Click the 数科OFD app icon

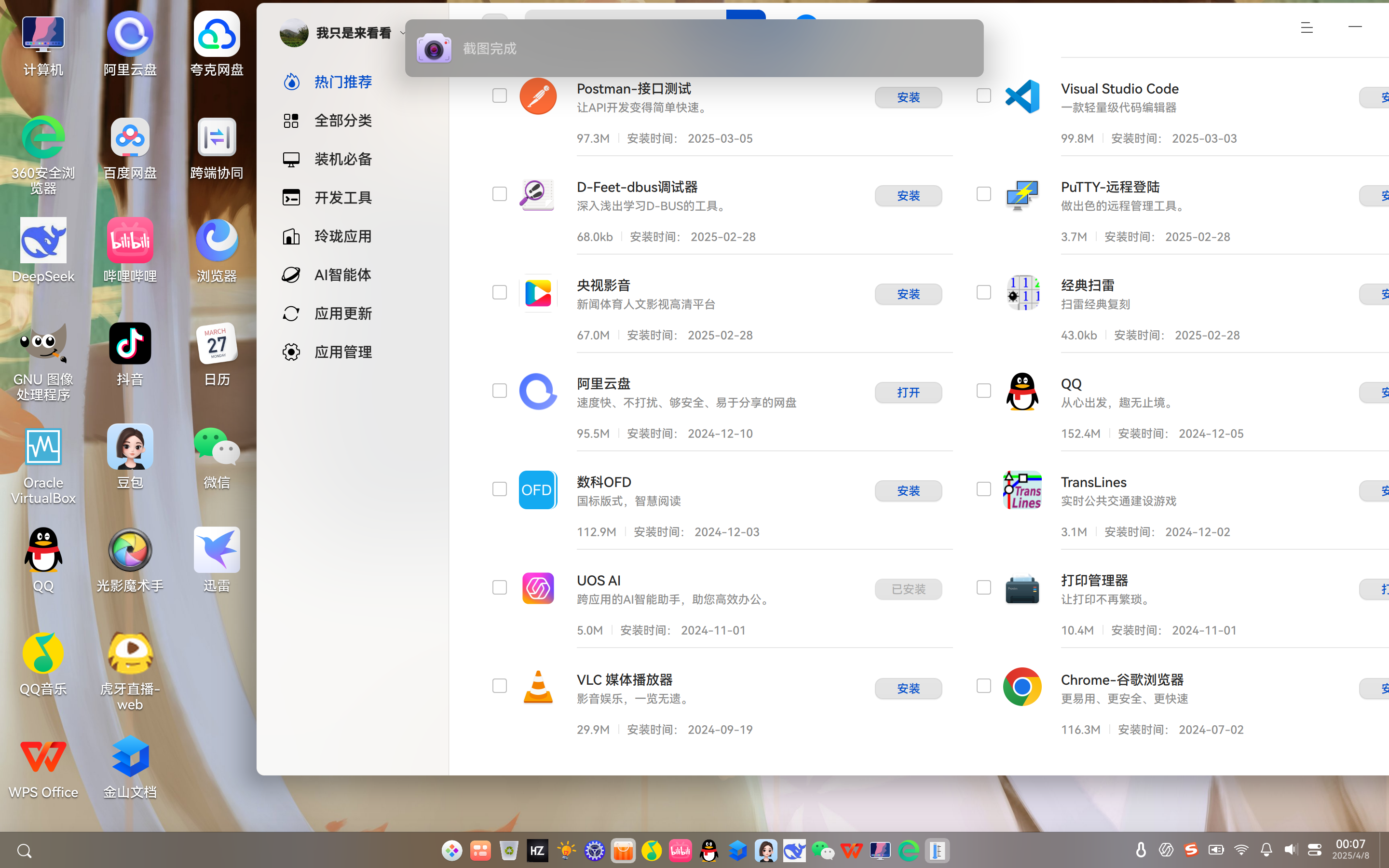tap(538, 489)
